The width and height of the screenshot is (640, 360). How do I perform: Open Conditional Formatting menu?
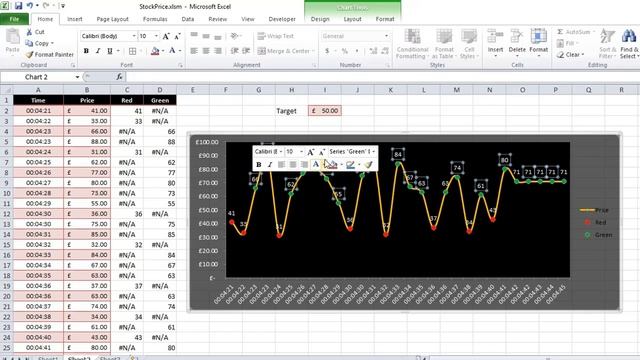(x=412, y=44)
